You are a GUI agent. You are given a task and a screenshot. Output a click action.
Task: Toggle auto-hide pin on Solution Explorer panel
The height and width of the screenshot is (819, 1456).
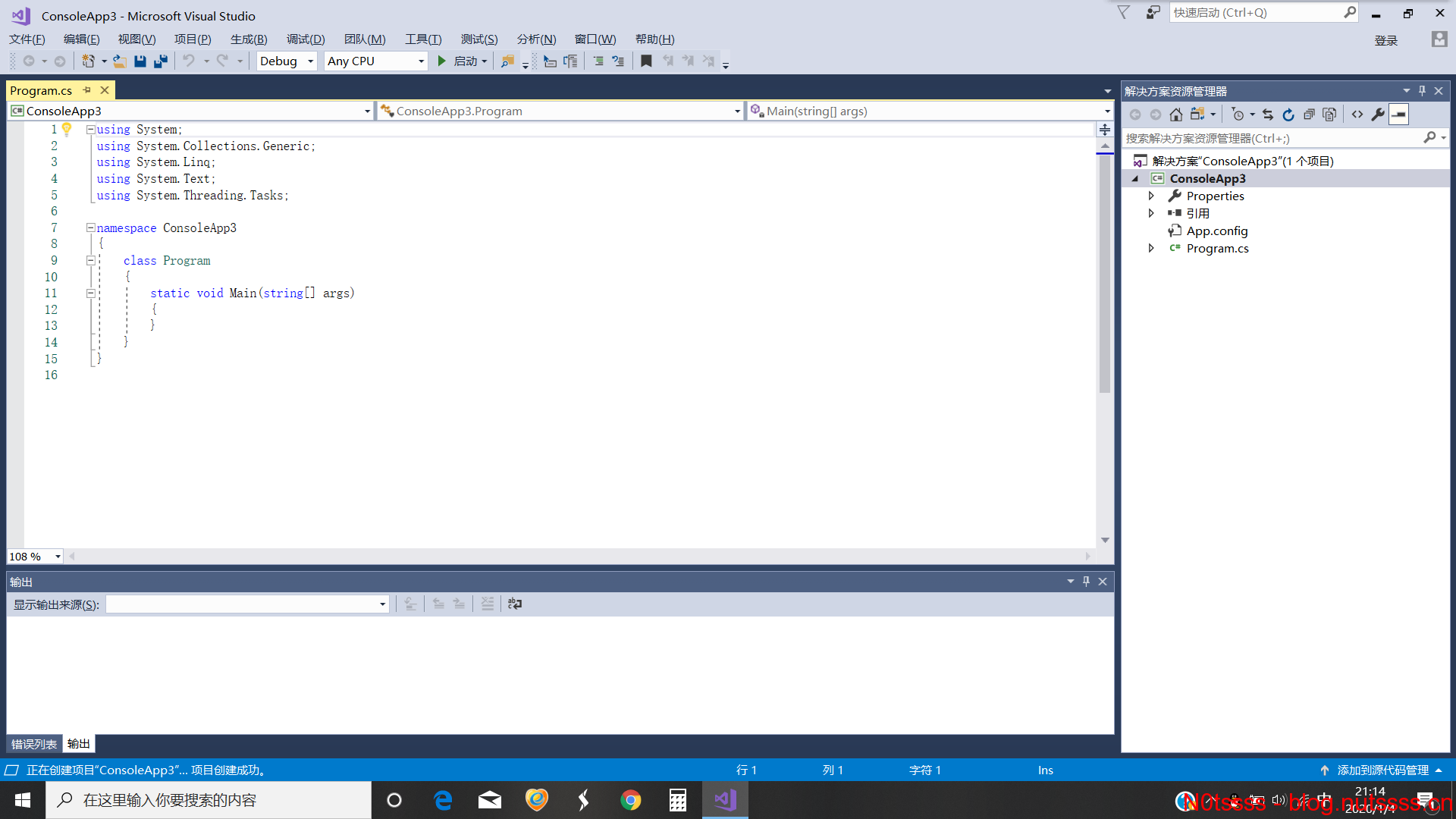coord(1422,91)
